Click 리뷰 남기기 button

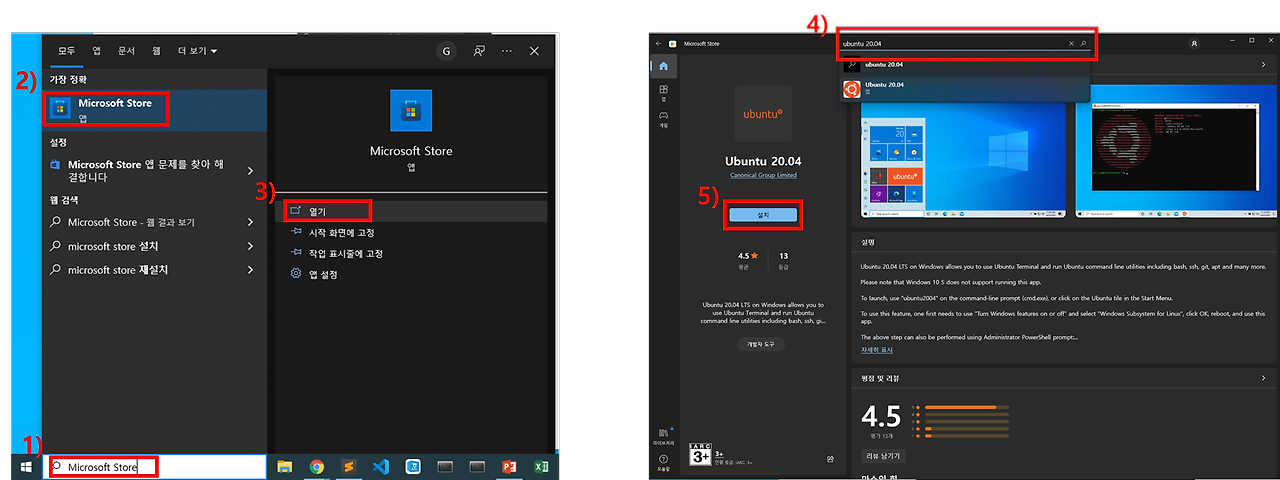881,456
